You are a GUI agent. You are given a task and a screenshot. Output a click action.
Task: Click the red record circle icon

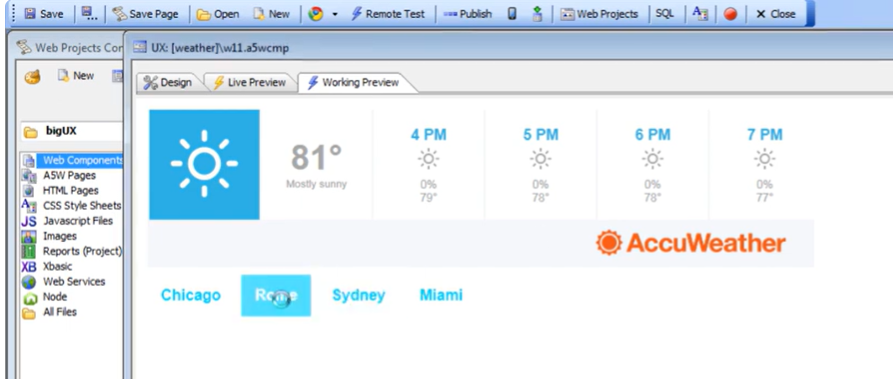(731, 14)
